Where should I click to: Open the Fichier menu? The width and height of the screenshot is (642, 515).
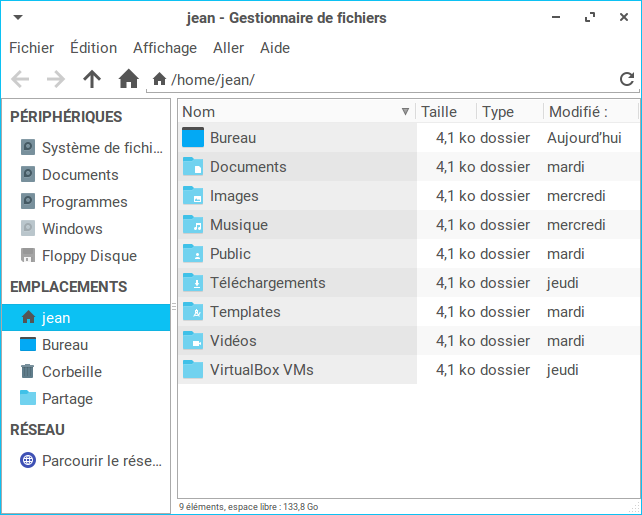click(x=31, y=48)
